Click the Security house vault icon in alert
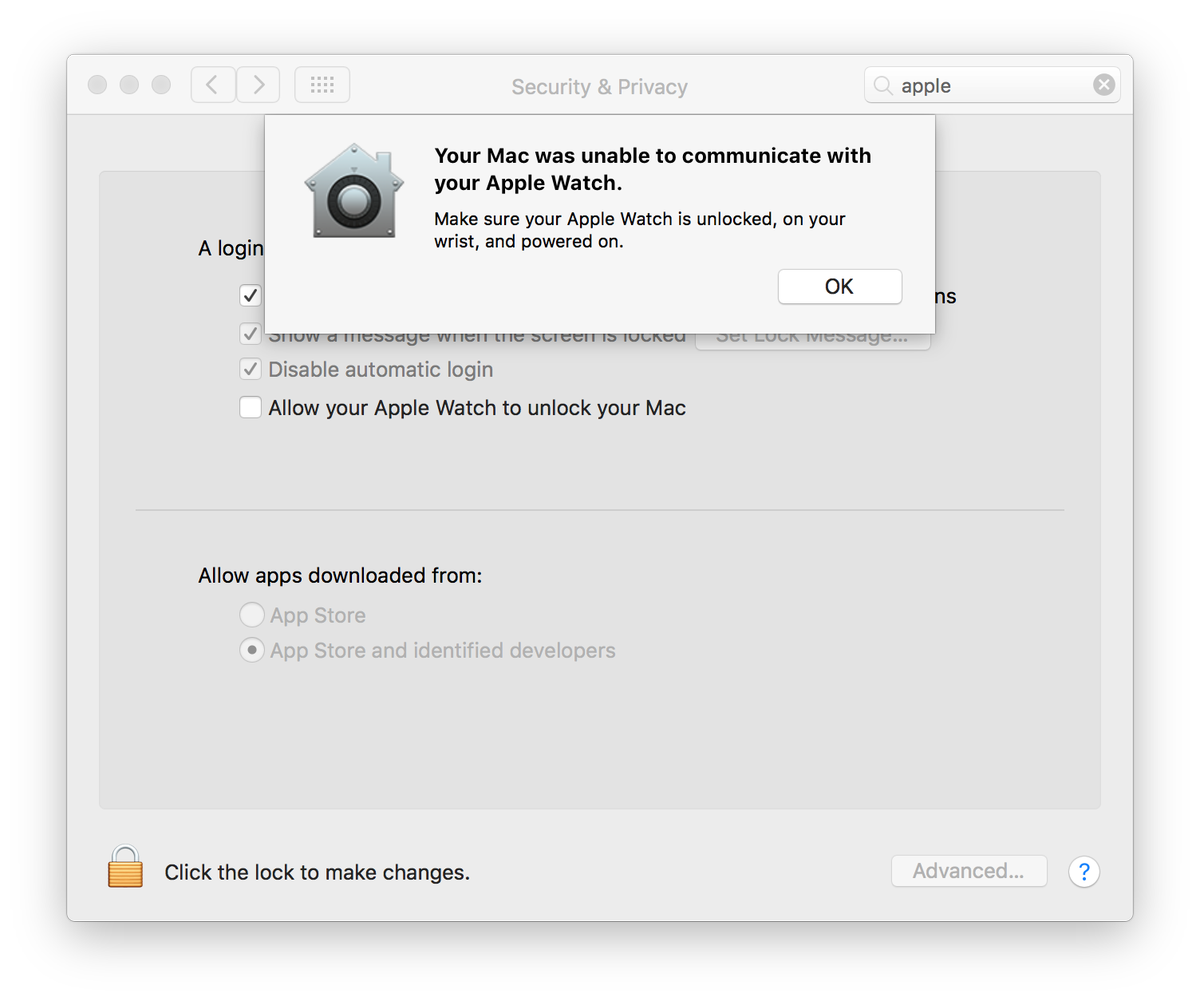Viewport: 1200px width, 1001px height. (354, 190)
